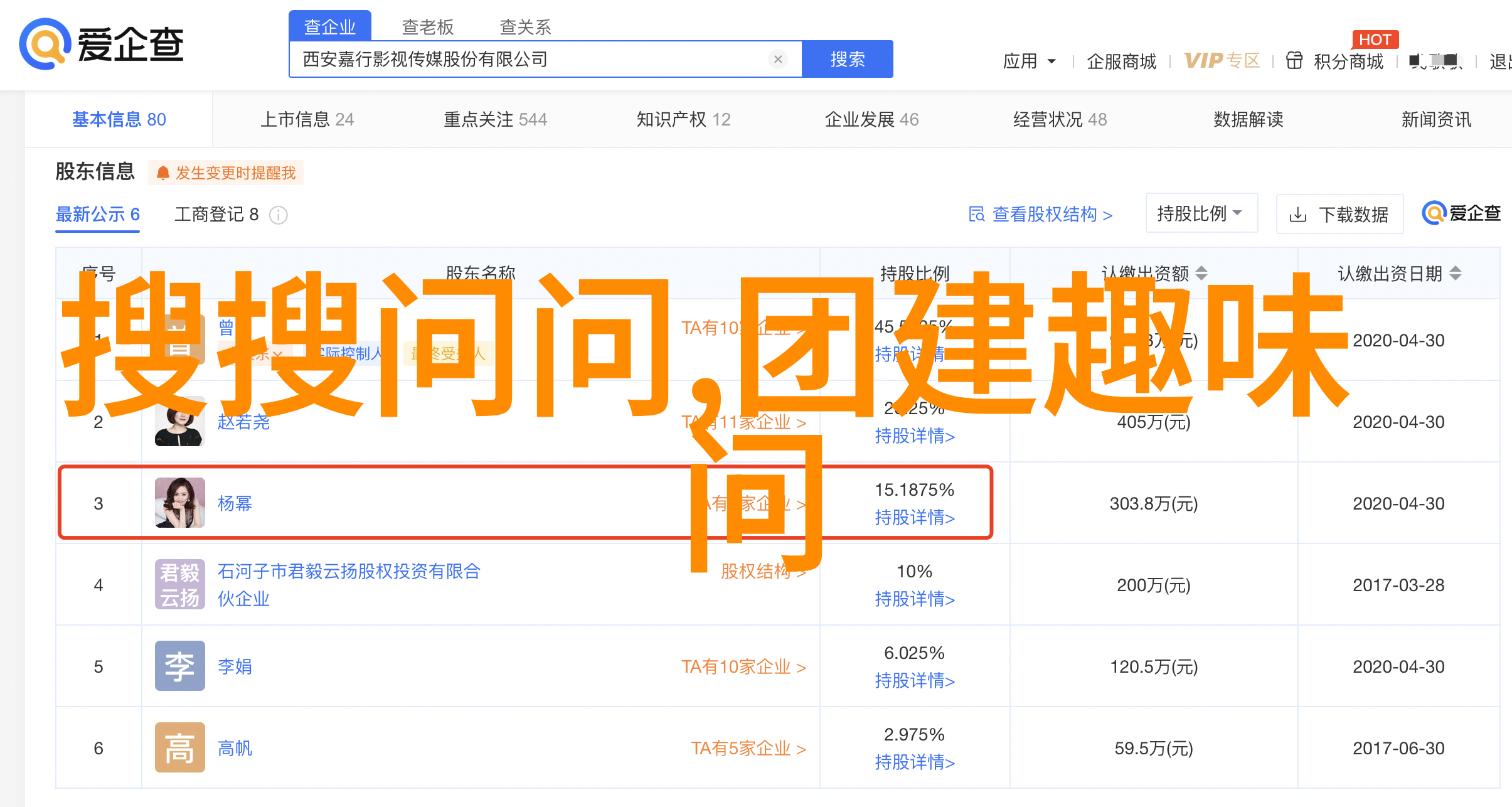Click the bell icon for 发生变更时提醒我
This screenshot has height=807, width=1512.
coord(163,173)
